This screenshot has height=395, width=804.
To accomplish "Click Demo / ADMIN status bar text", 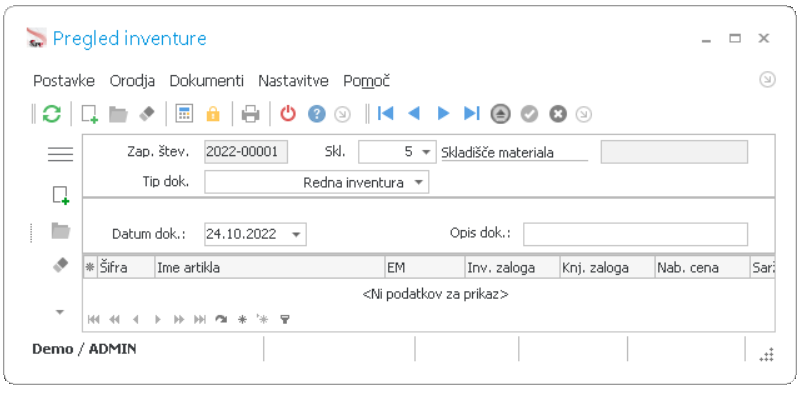I will point(84,349).
